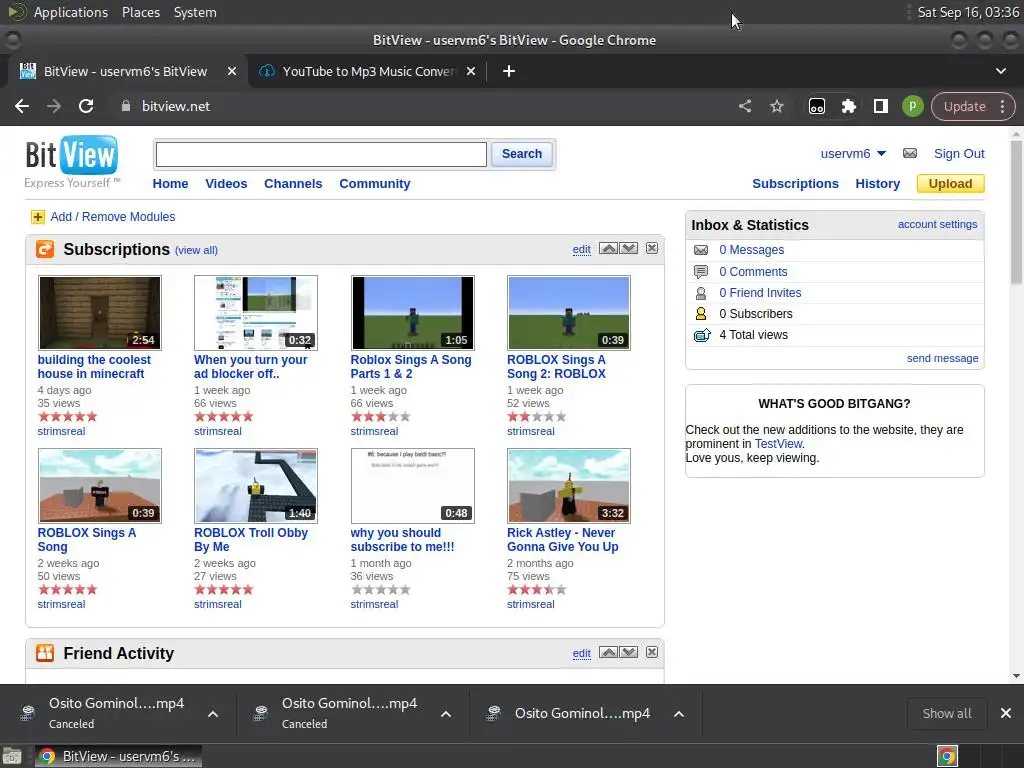Click the Search button
Screen dimensions: 1024x768
click(x=522, y=154)
